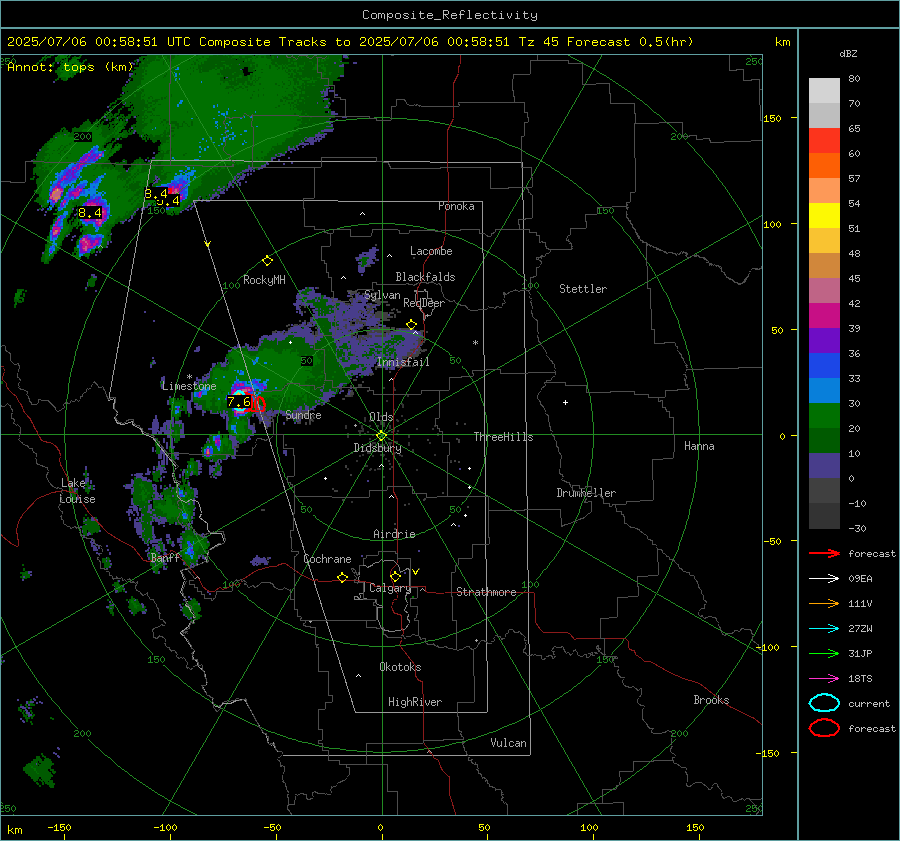Viewport: 900px width, 841px height.
Task: Click the magenta 18TS arrow legend icon
Action: click(824, 679)
